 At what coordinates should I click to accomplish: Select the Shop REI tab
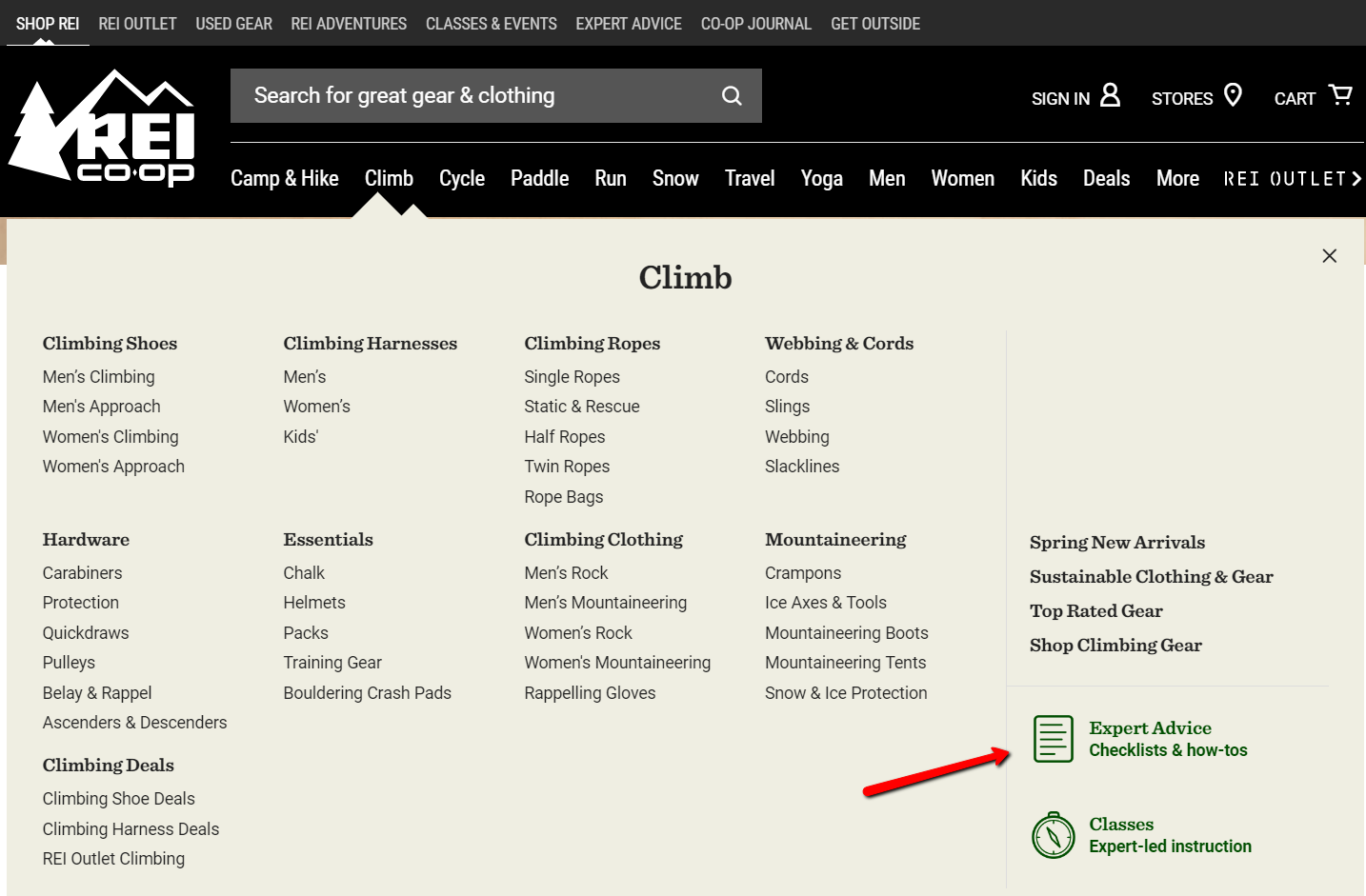click(48, 24)
